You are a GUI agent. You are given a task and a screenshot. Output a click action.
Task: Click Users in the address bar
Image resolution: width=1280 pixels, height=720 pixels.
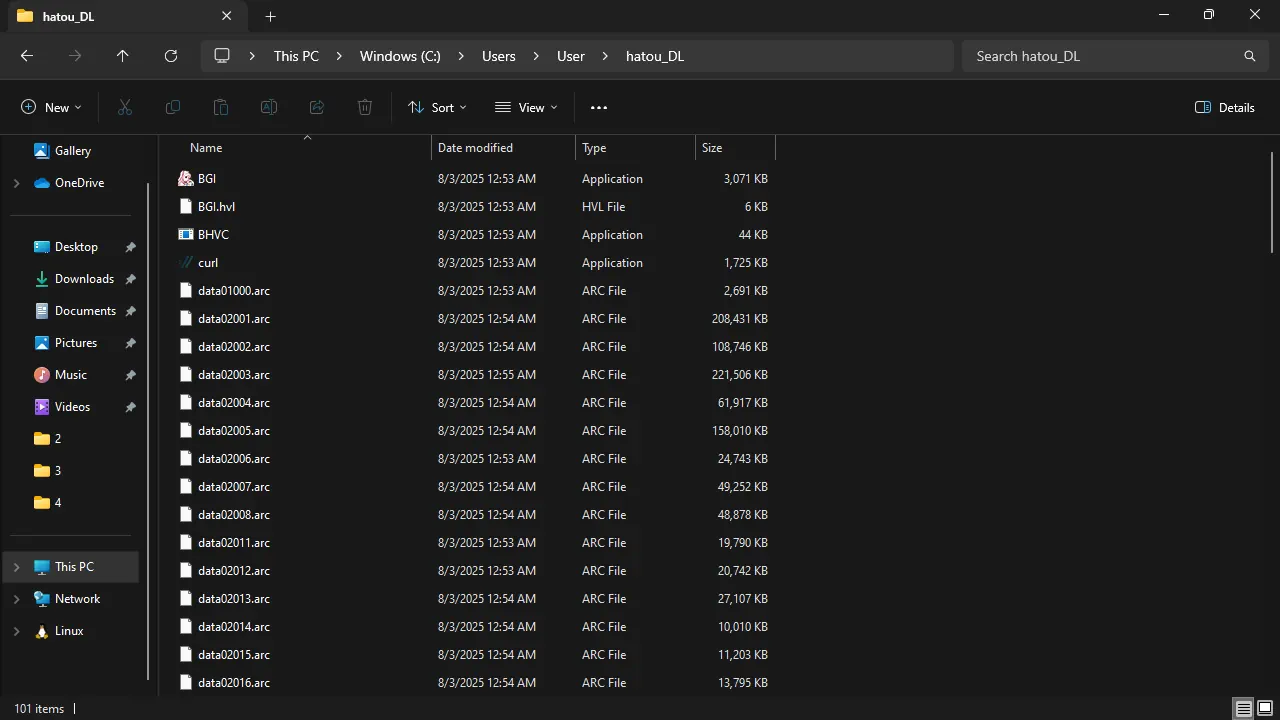click(x=499, y=56)
